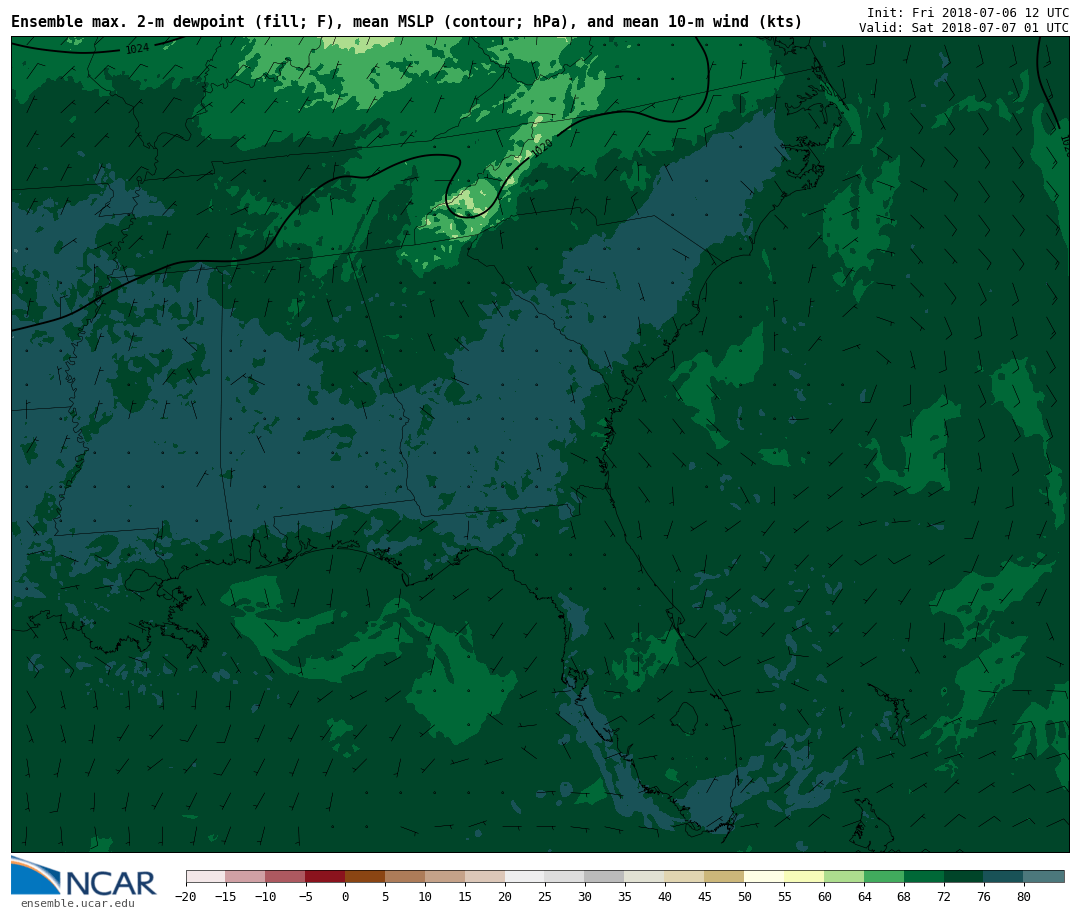Click the light pink swatch between -20 and -15
Screen dimensions: 1080x915
coord(206,877)
